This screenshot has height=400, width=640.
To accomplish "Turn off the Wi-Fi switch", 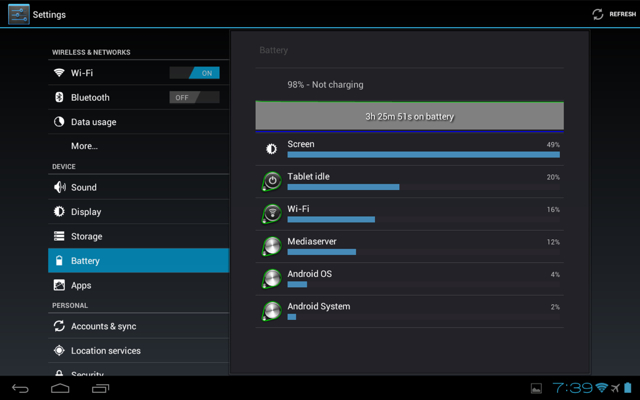I will (x=195, y=73).
